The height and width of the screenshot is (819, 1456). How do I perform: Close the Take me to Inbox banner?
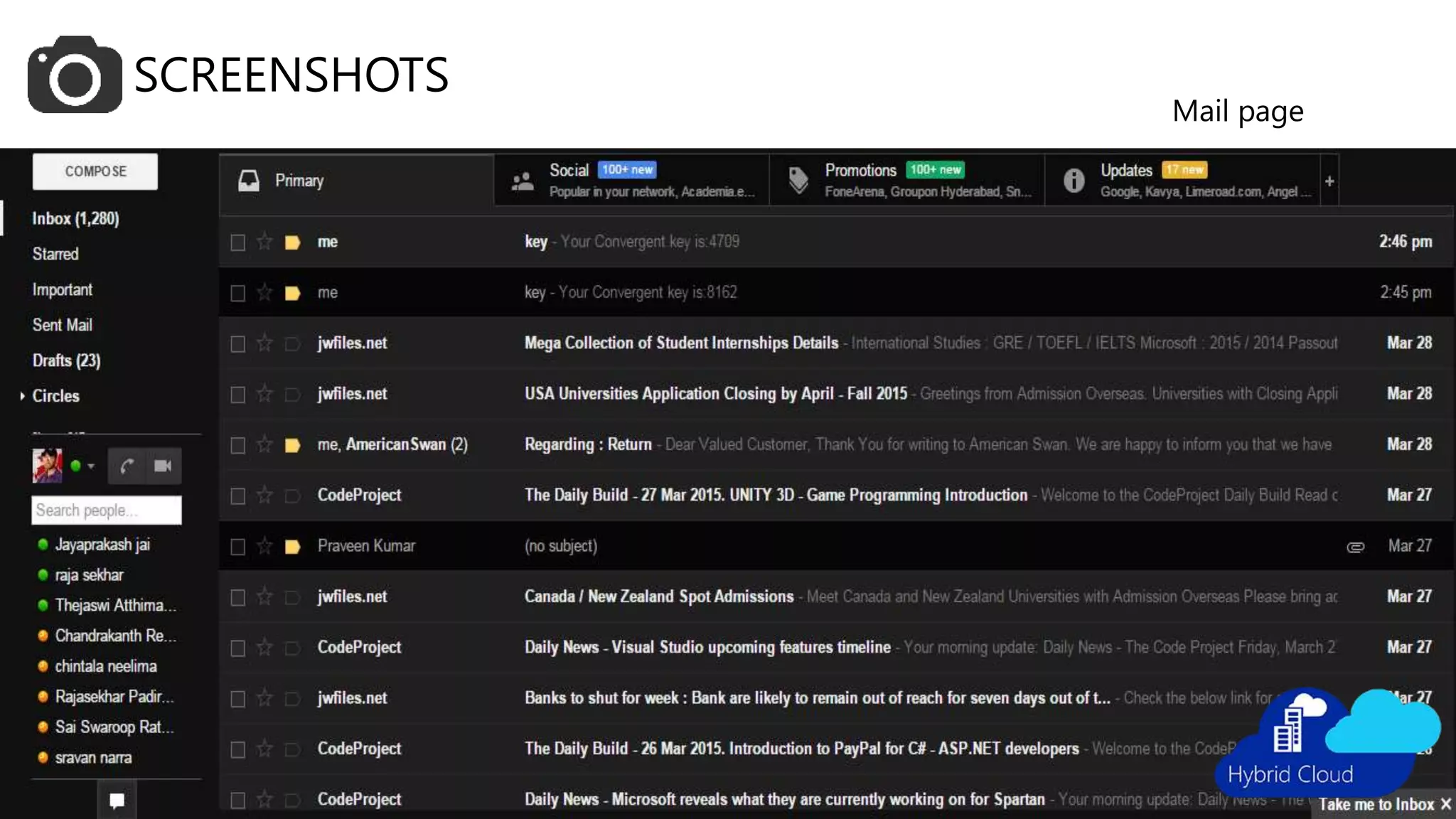[1445, 804]
